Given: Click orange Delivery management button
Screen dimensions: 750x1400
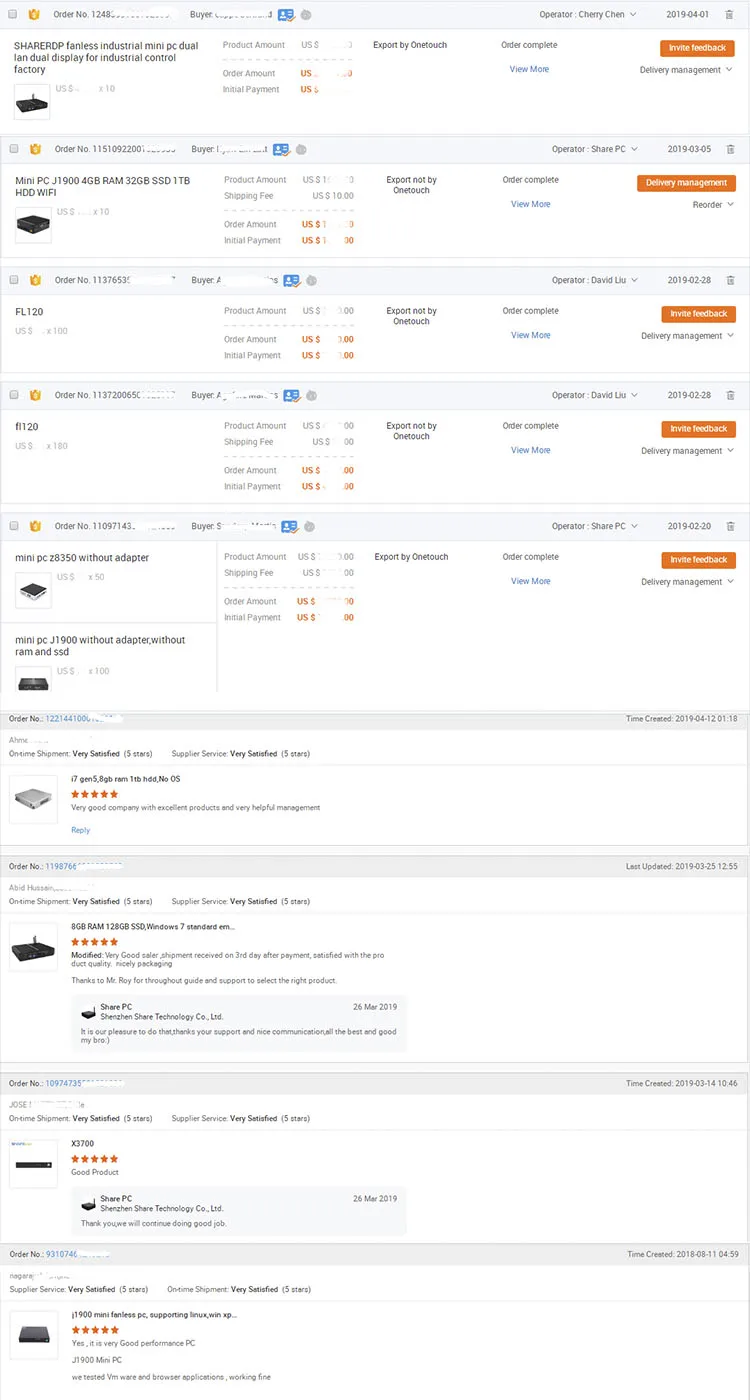Looking at the screenshot, I should (686, 183).
